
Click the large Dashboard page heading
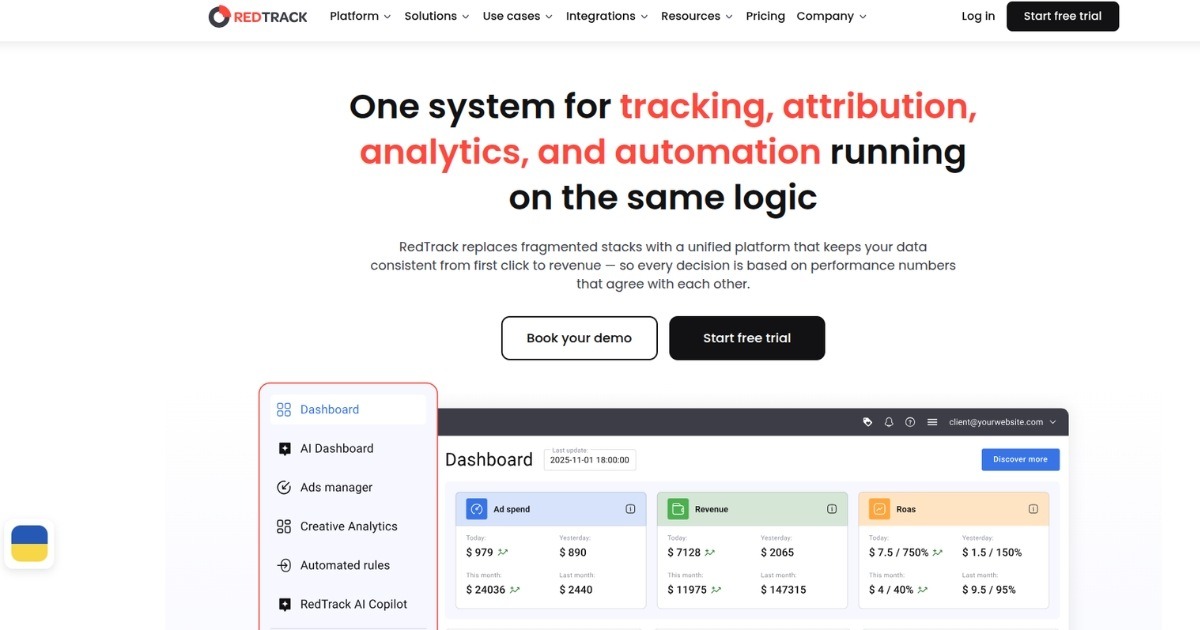489,460
